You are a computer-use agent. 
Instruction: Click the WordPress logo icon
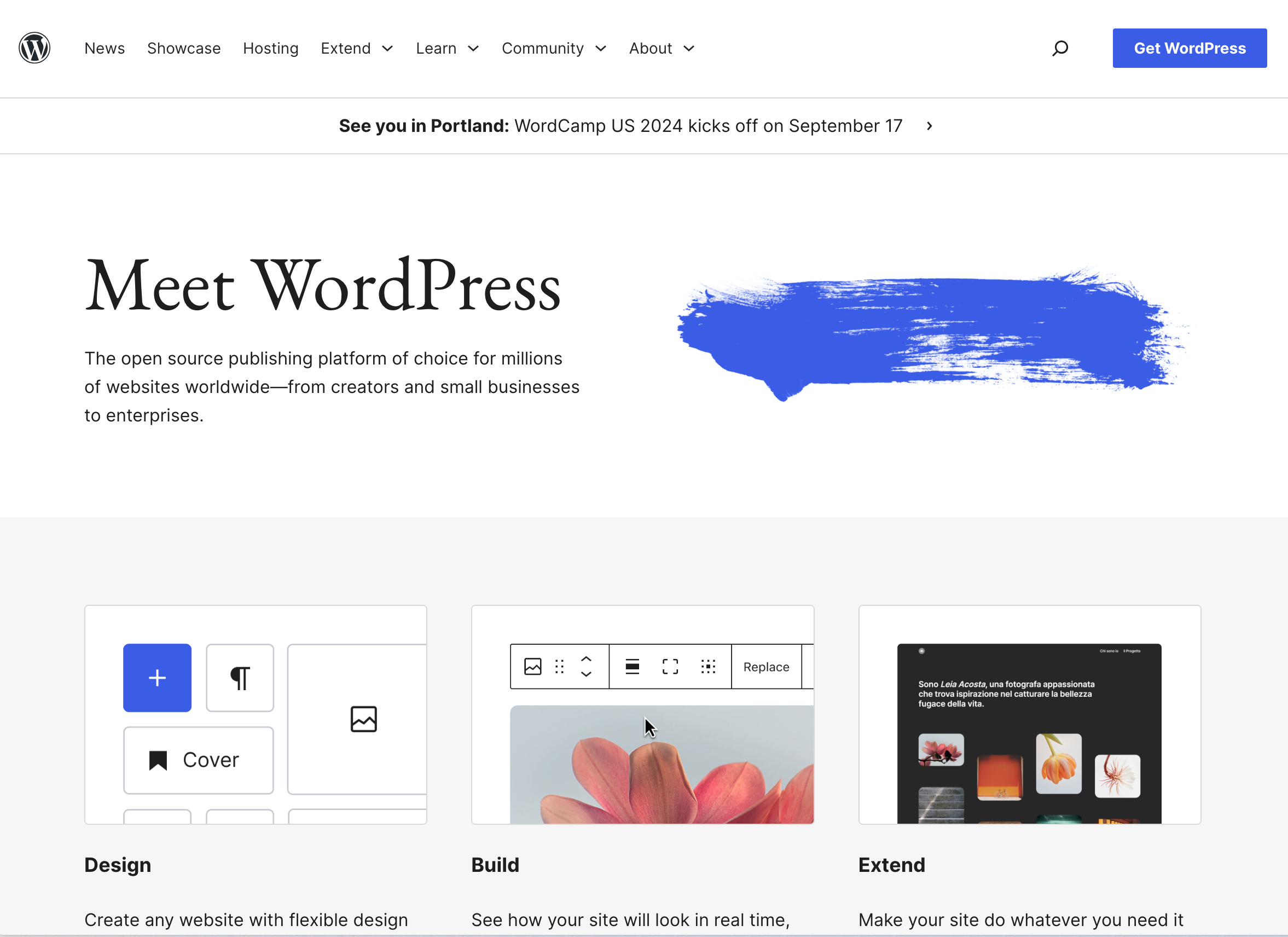click(34, 48)
